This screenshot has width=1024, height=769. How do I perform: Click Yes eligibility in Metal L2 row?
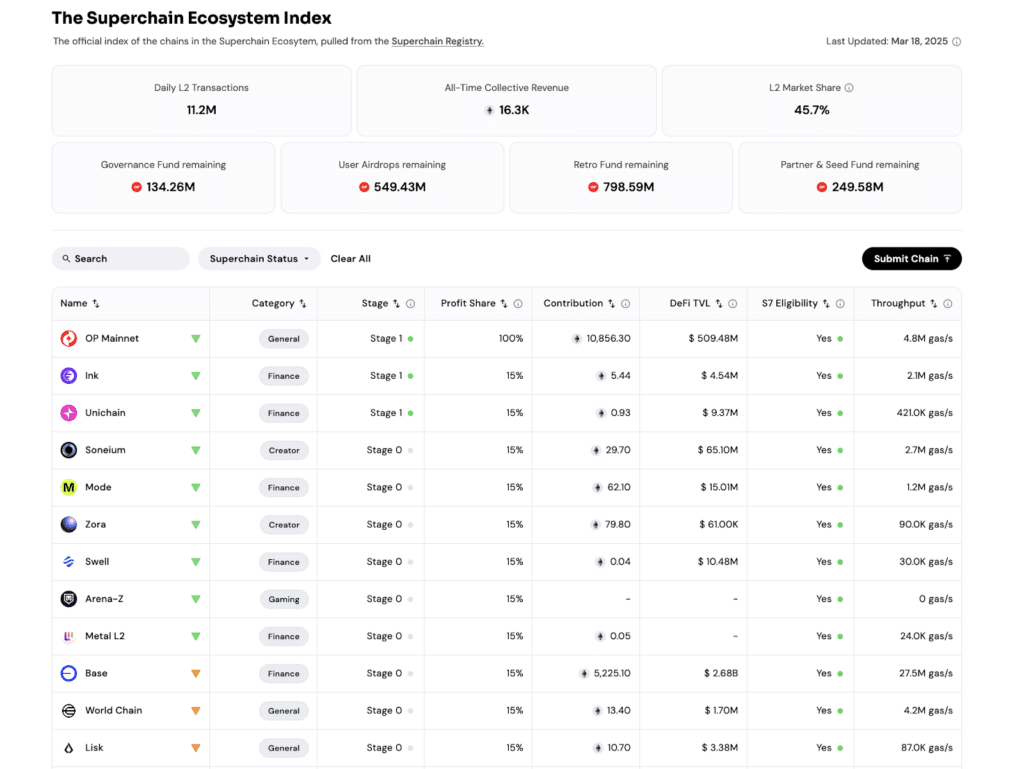point(824,636)
